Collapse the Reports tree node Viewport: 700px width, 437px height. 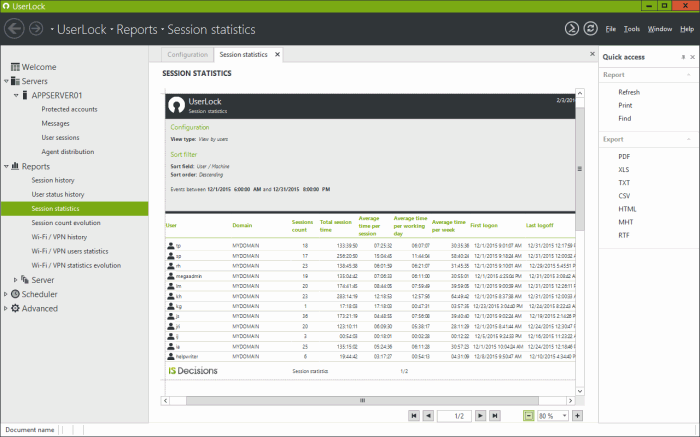pos(6,166)
